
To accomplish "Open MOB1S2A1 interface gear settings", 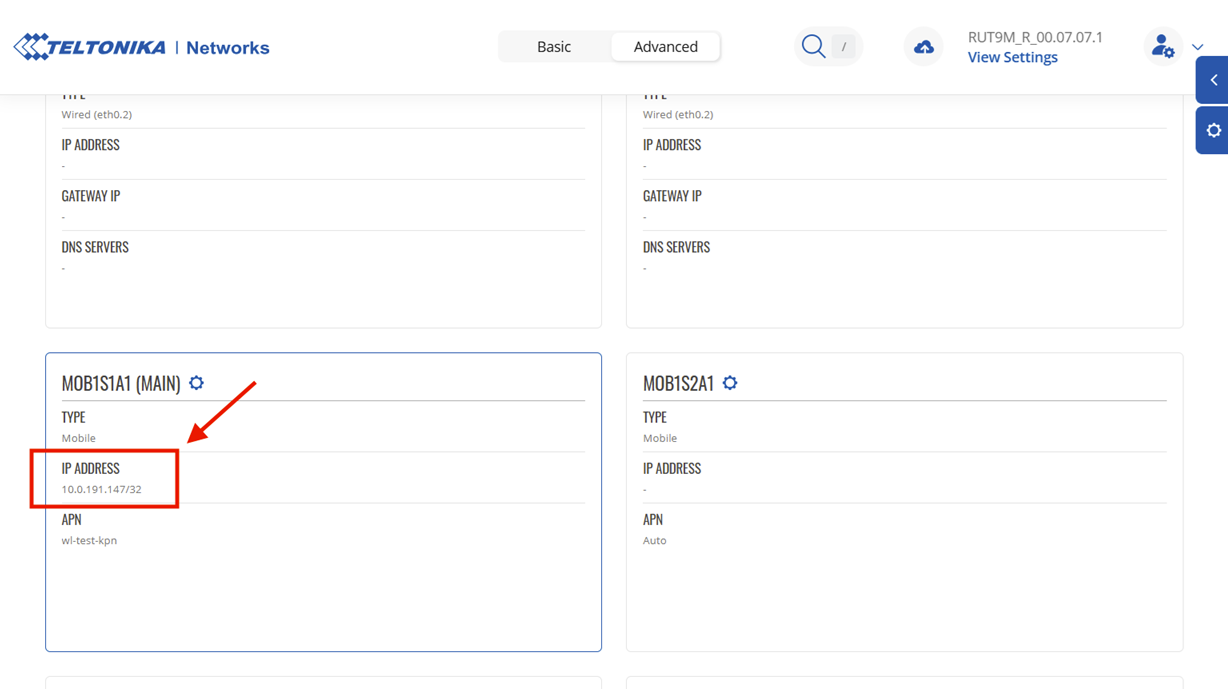I will point(730,383).
